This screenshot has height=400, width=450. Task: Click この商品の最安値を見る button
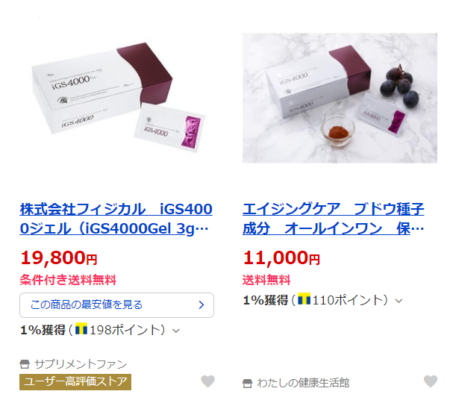point(117,305)
